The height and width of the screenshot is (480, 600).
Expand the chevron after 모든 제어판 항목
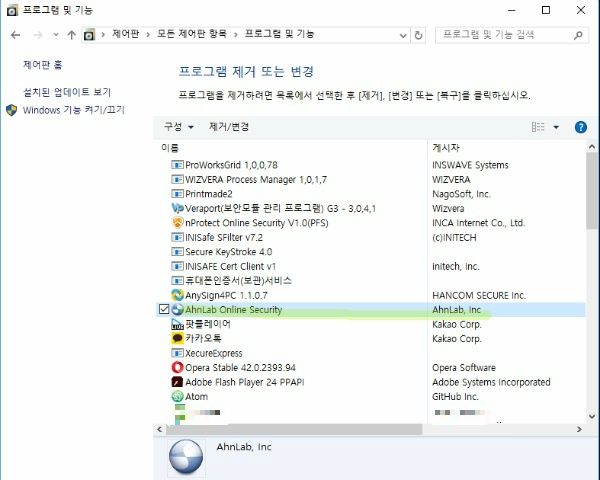[236, 35]
